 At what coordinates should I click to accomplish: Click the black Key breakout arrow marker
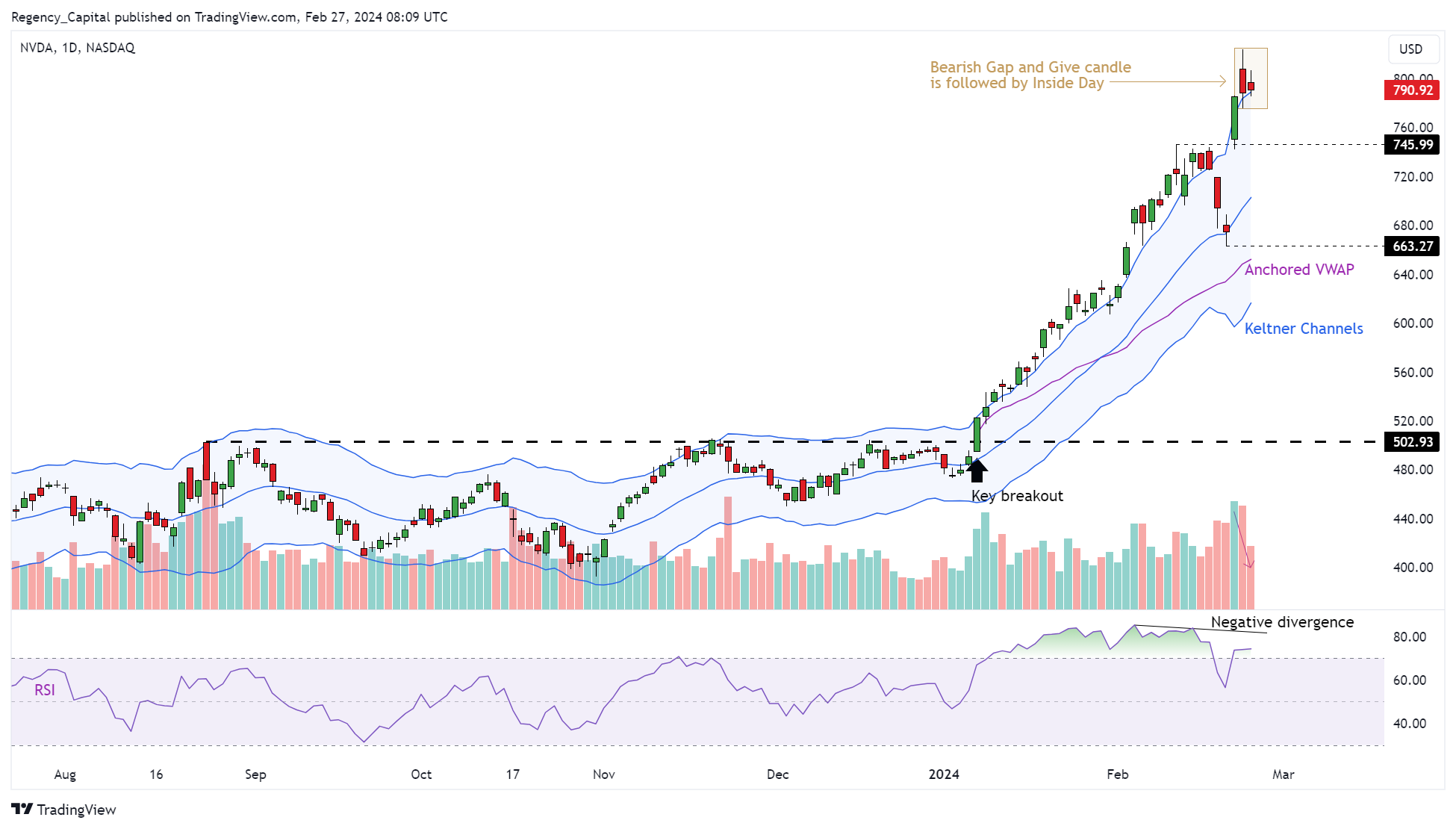click(x=977, y=470)
